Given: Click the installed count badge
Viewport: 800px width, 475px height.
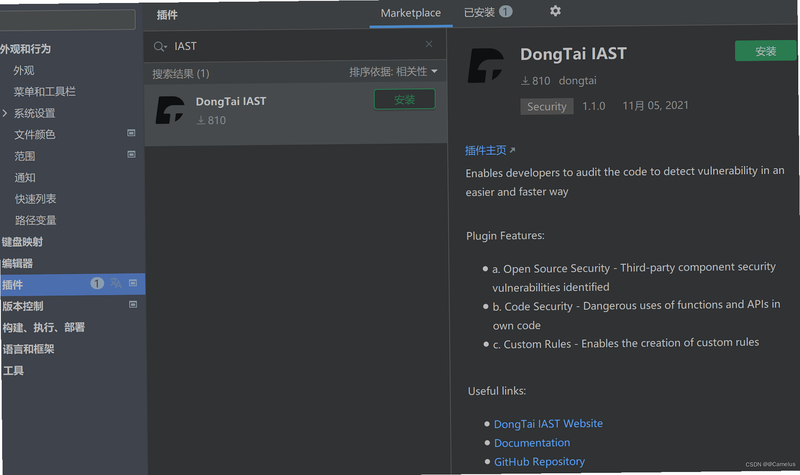Looking at the screenshot, I should (x=505, y=11).
